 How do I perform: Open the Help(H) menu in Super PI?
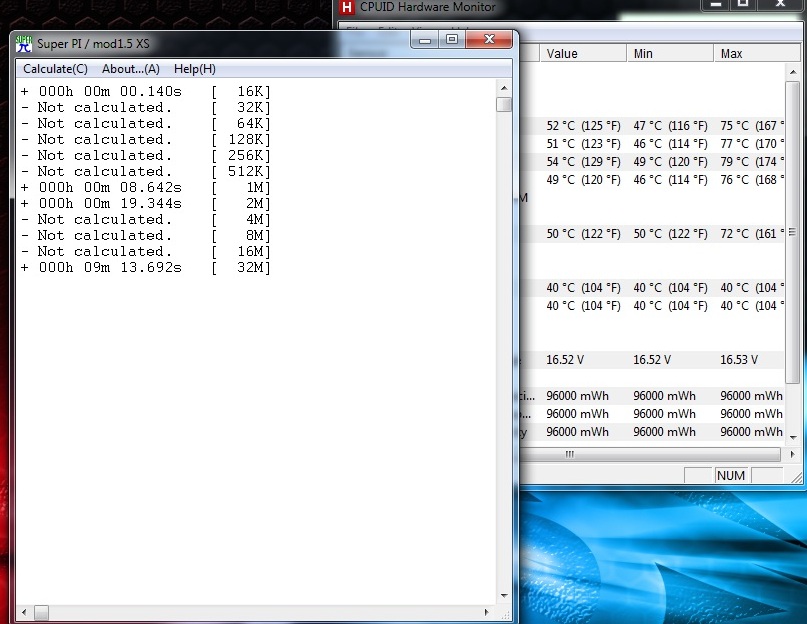click(195, 69)
